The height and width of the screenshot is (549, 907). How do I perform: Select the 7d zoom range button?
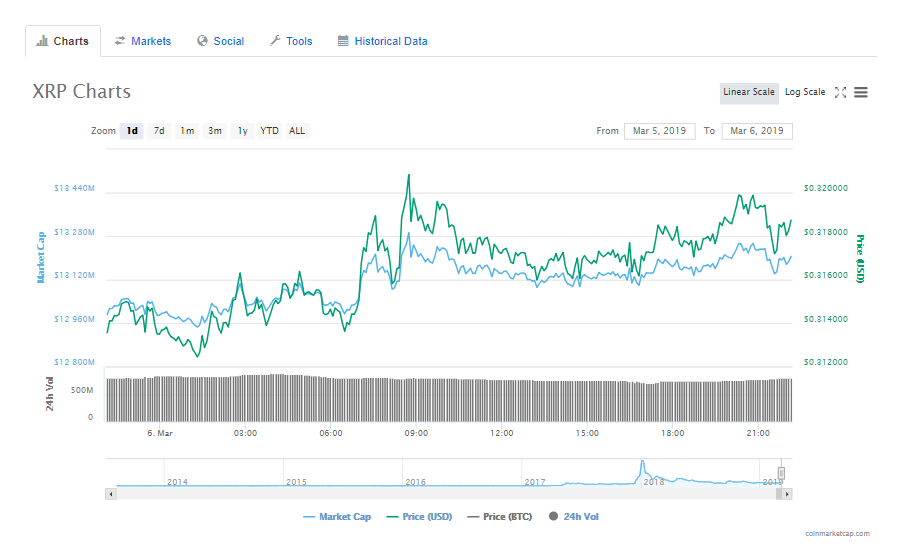tap(159, 131)
